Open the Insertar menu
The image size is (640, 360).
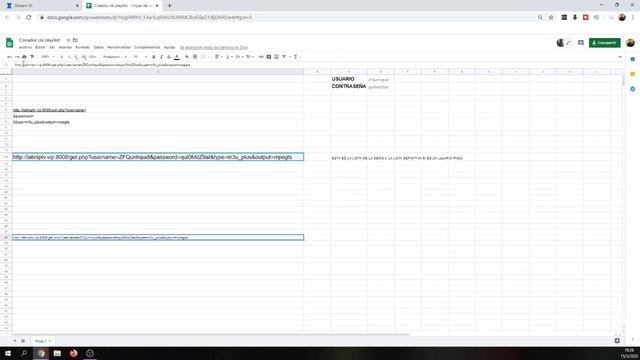(65, 47)
